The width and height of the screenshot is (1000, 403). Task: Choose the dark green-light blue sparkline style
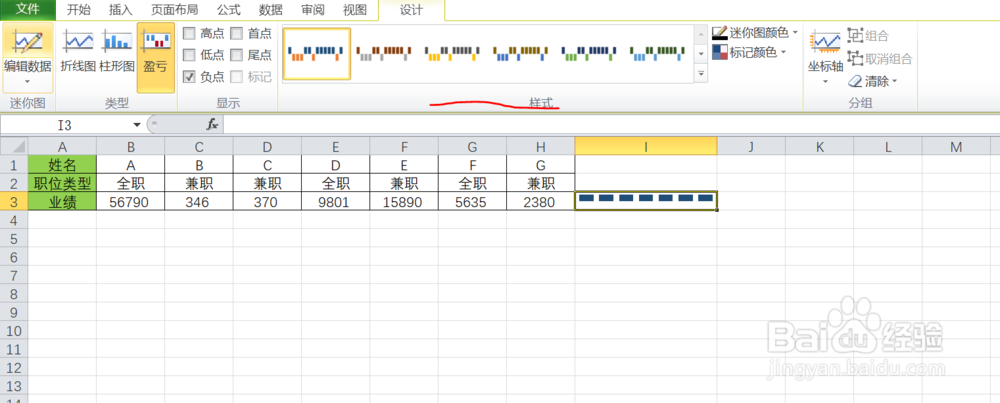657,54
